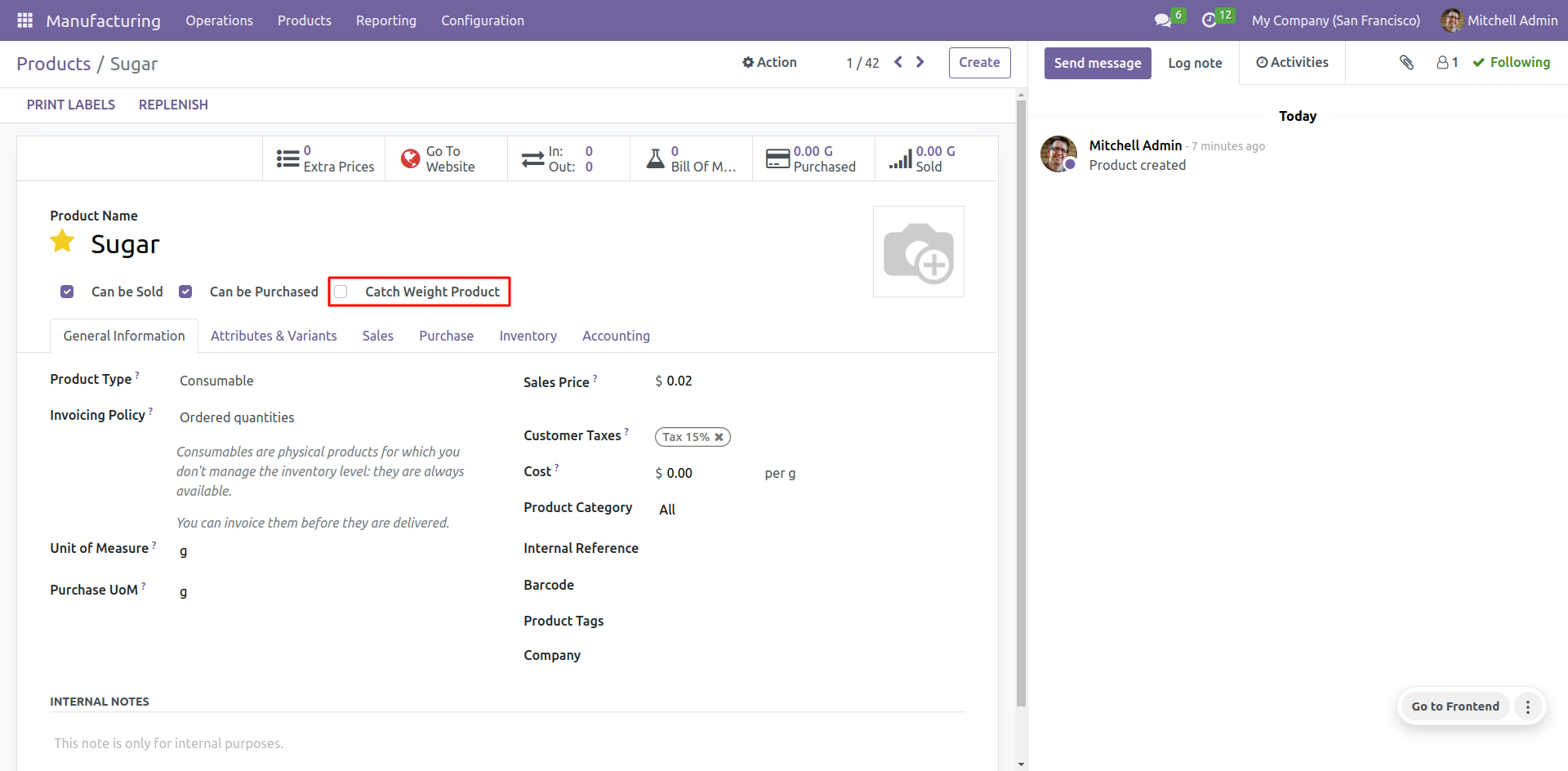Open the Mitchell Admin user menu

(x=1499, y=20)
